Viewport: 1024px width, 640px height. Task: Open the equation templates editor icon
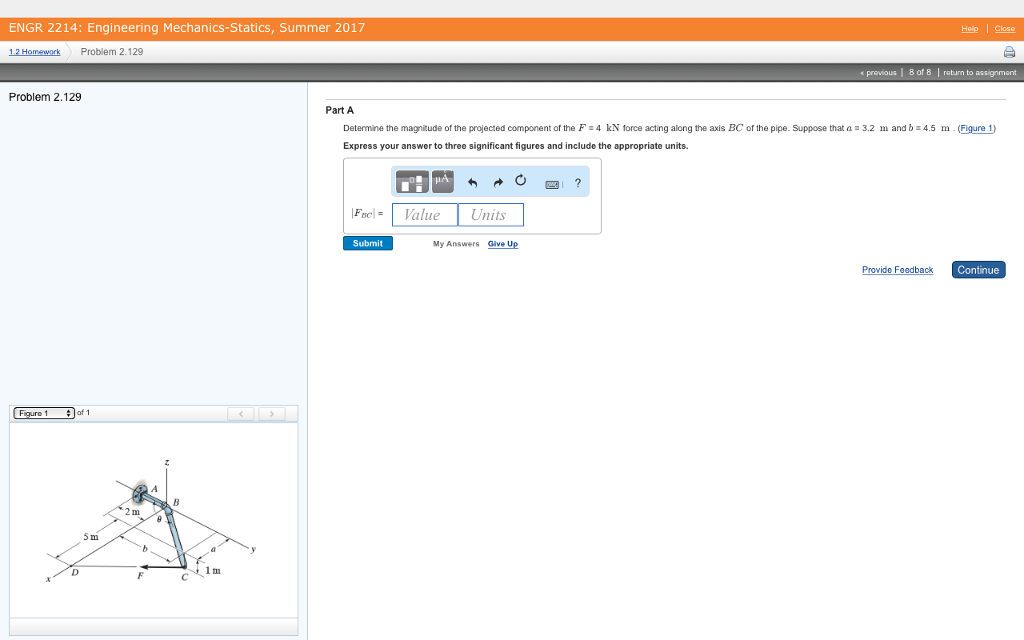coord(410,181)
